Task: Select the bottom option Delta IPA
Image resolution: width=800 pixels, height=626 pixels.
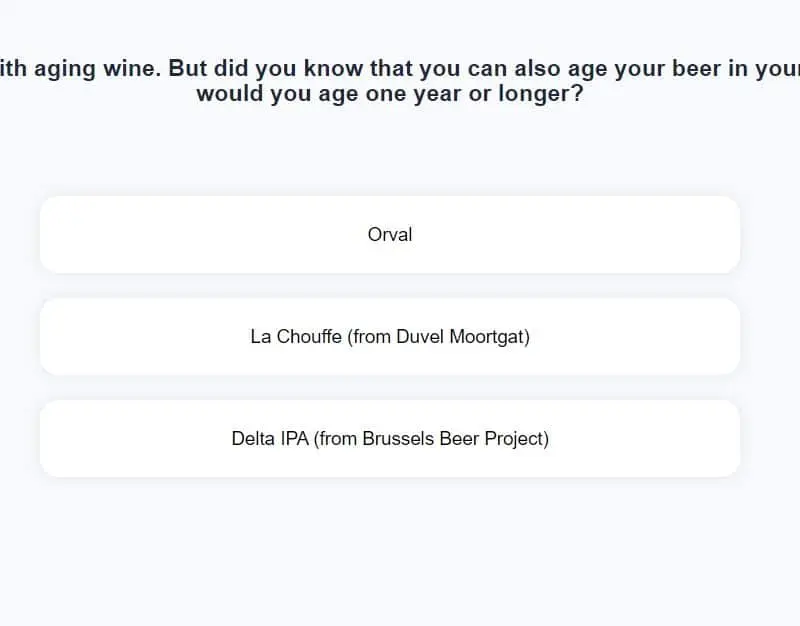Action: [390, 438]
